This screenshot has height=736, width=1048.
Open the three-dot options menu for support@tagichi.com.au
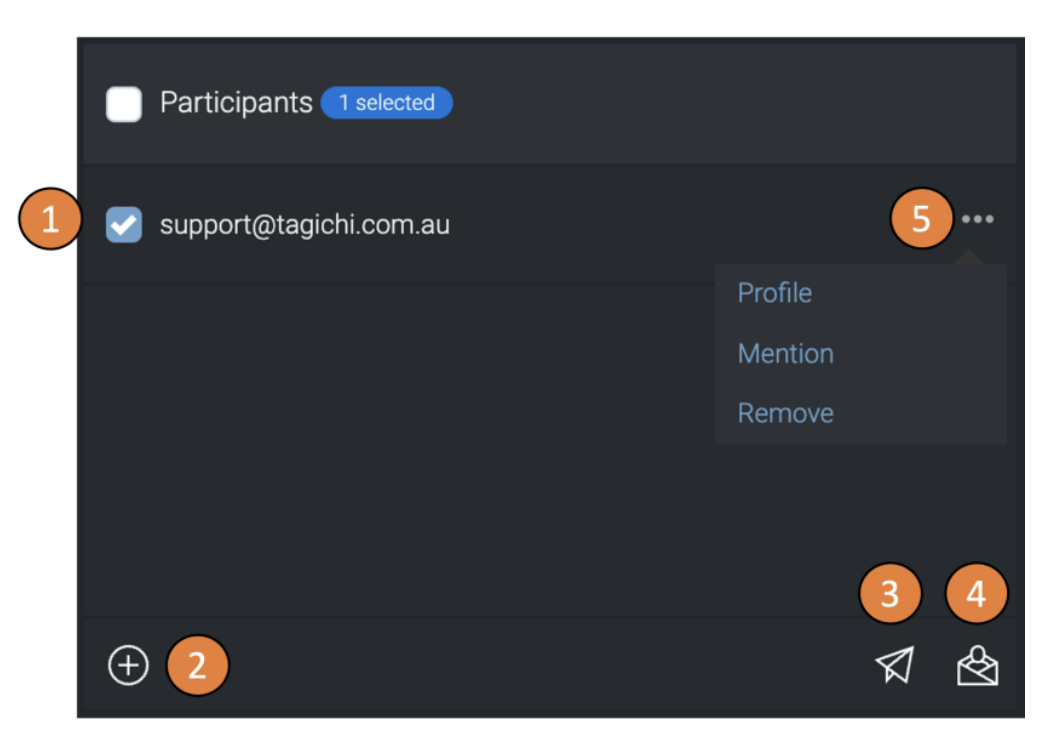(x=977, y=219)
